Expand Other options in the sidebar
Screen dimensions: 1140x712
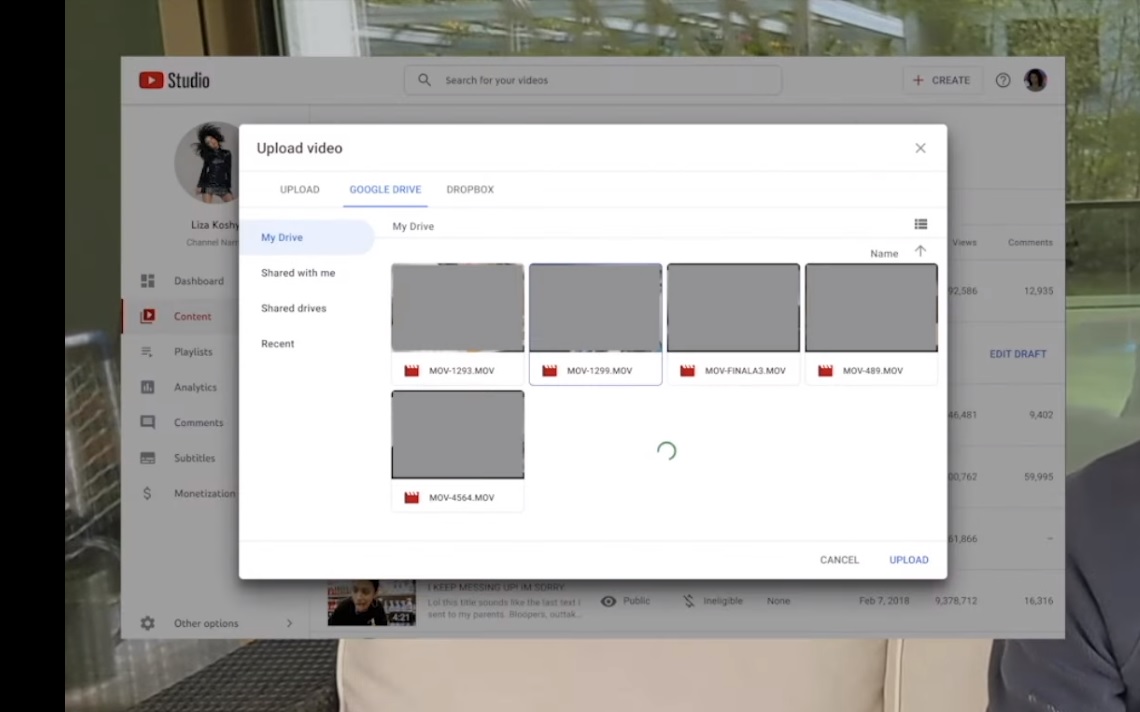pos(206,623)
